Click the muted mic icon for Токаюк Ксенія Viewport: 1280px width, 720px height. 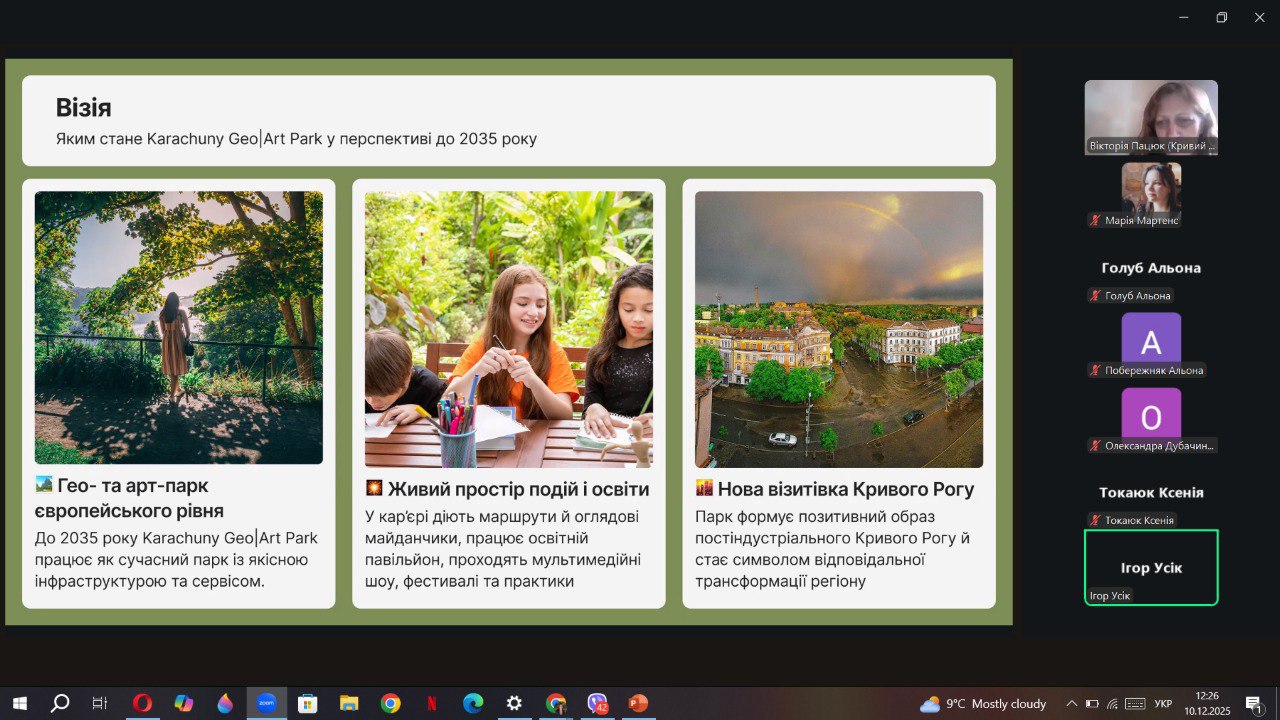1096,520
